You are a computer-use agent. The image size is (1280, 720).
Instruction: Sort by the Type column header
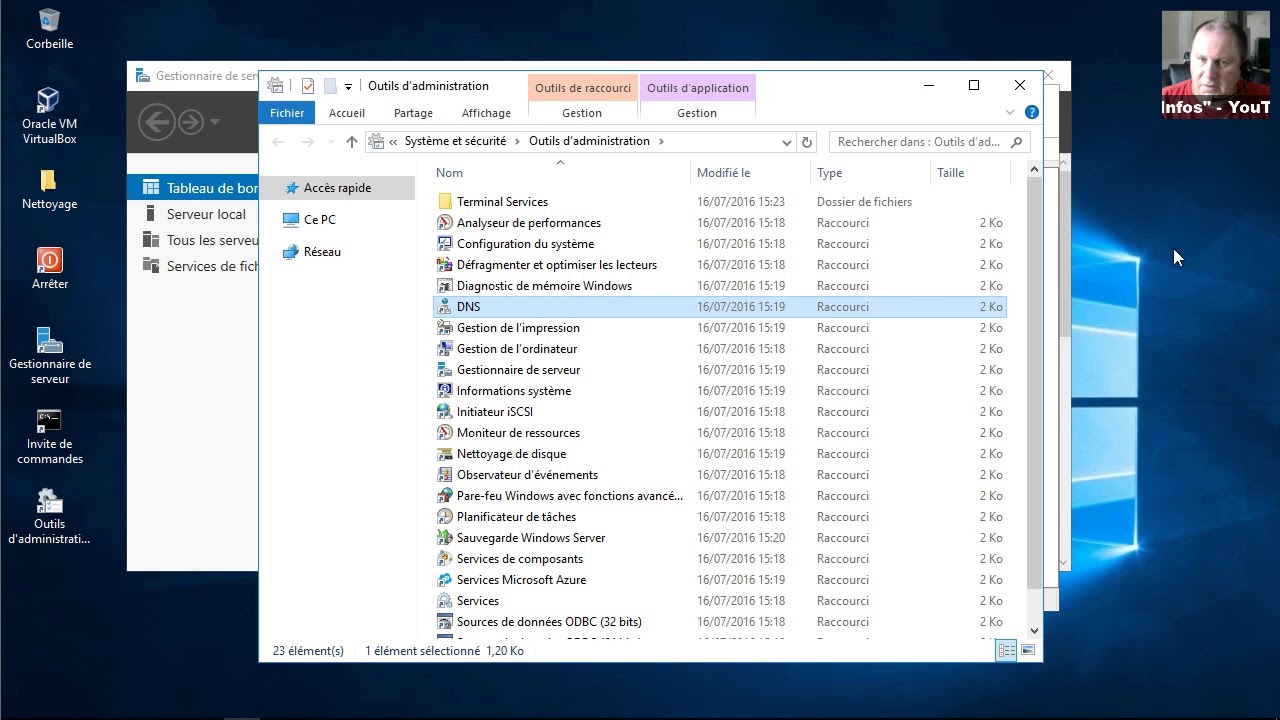(x=870, y=173)
